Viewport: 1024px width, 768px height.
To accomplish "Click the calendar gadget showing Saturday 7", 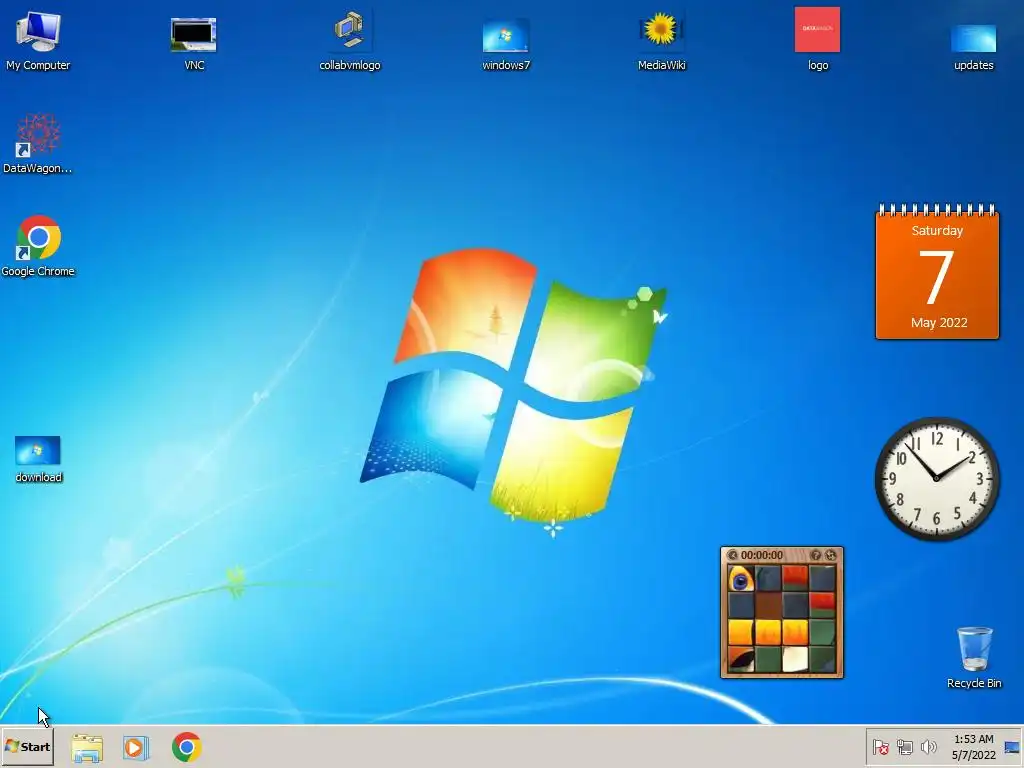I will [x=937, y=272].
